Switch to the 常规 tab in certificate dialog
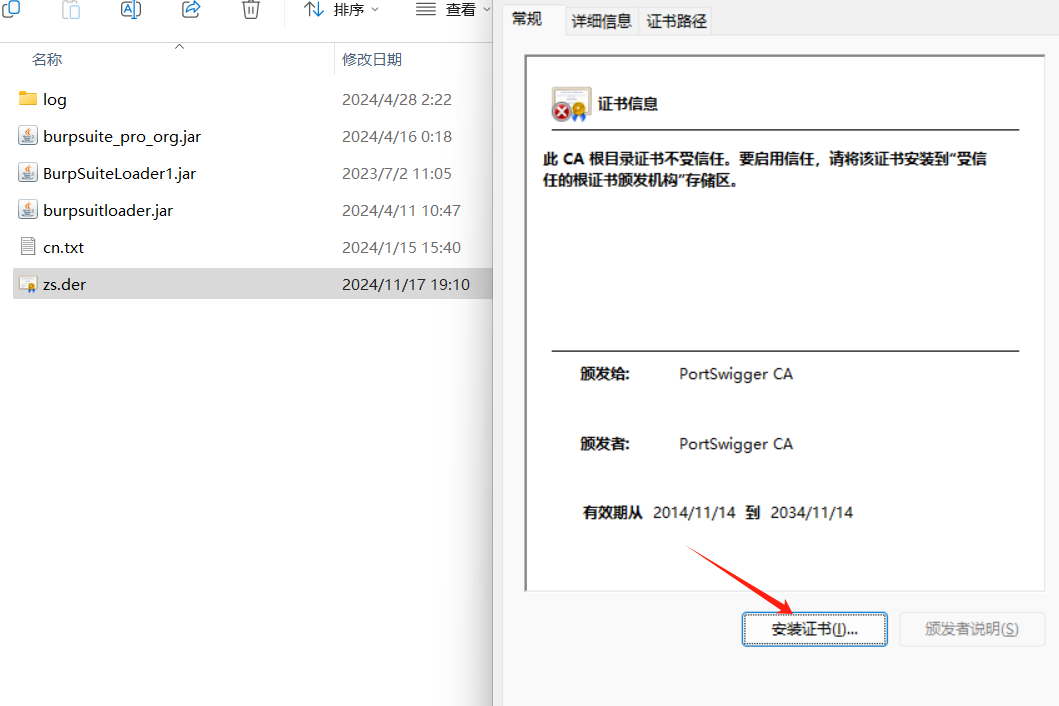This screenshot has width=1059, height=706. 527,20
